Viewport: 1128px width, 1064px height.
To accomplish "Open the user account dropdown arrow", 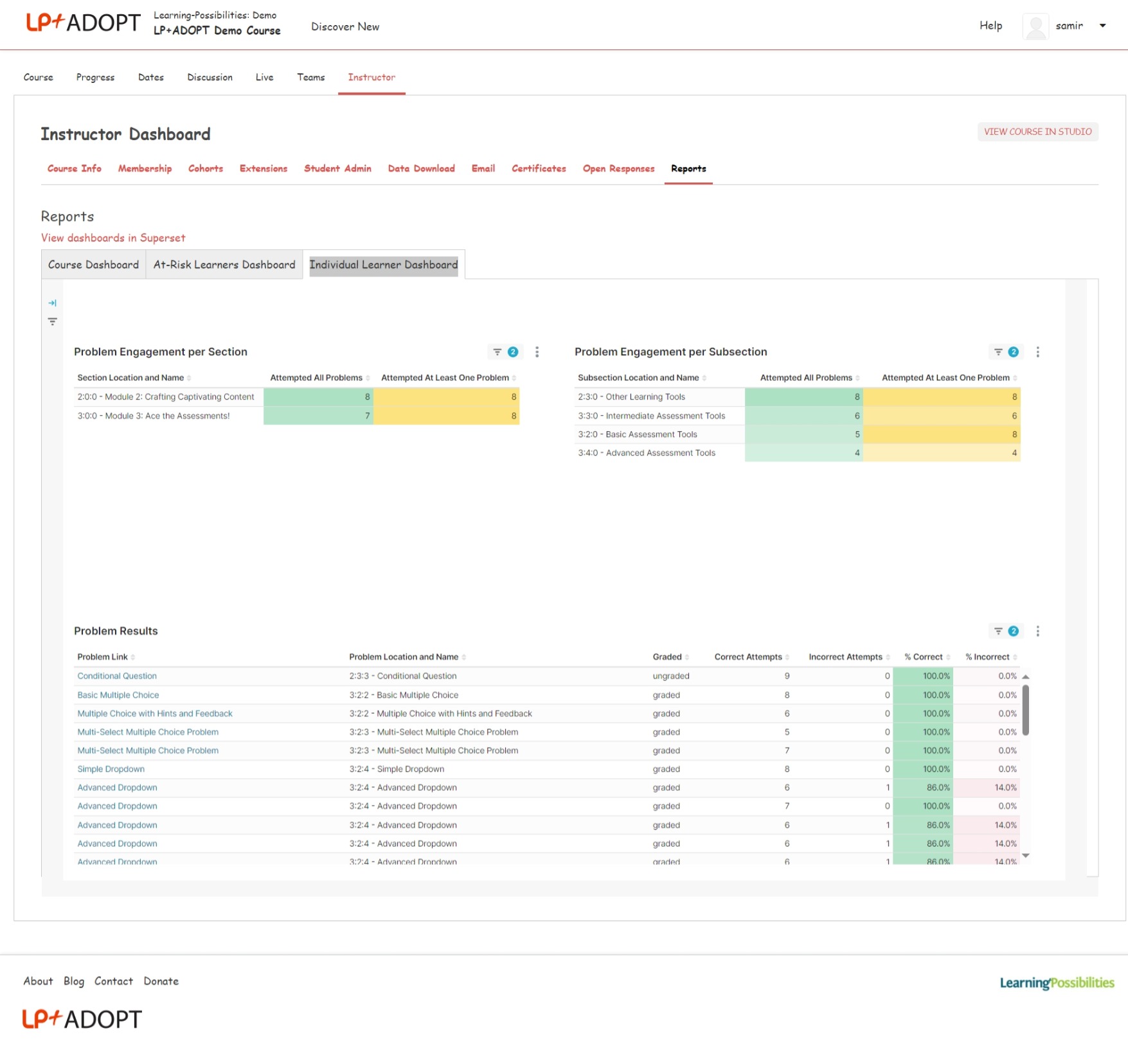I will tap(1103, 26).
